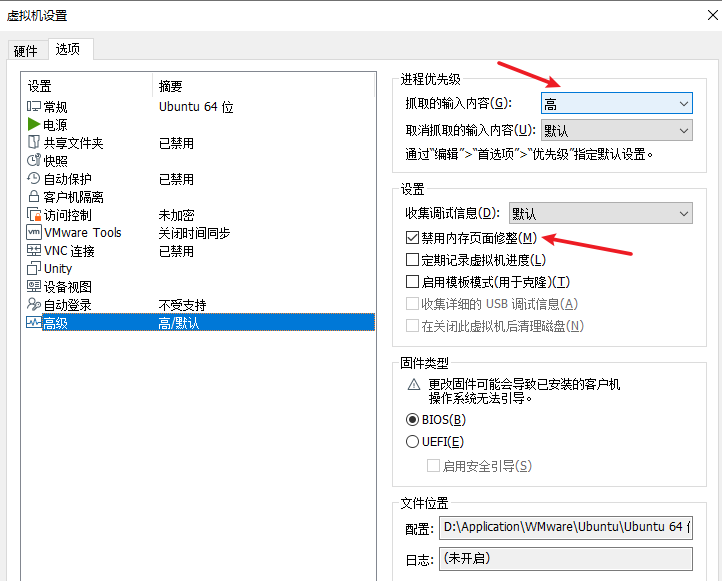Select the 客户机隔离 row

click(x=200, y=197)
